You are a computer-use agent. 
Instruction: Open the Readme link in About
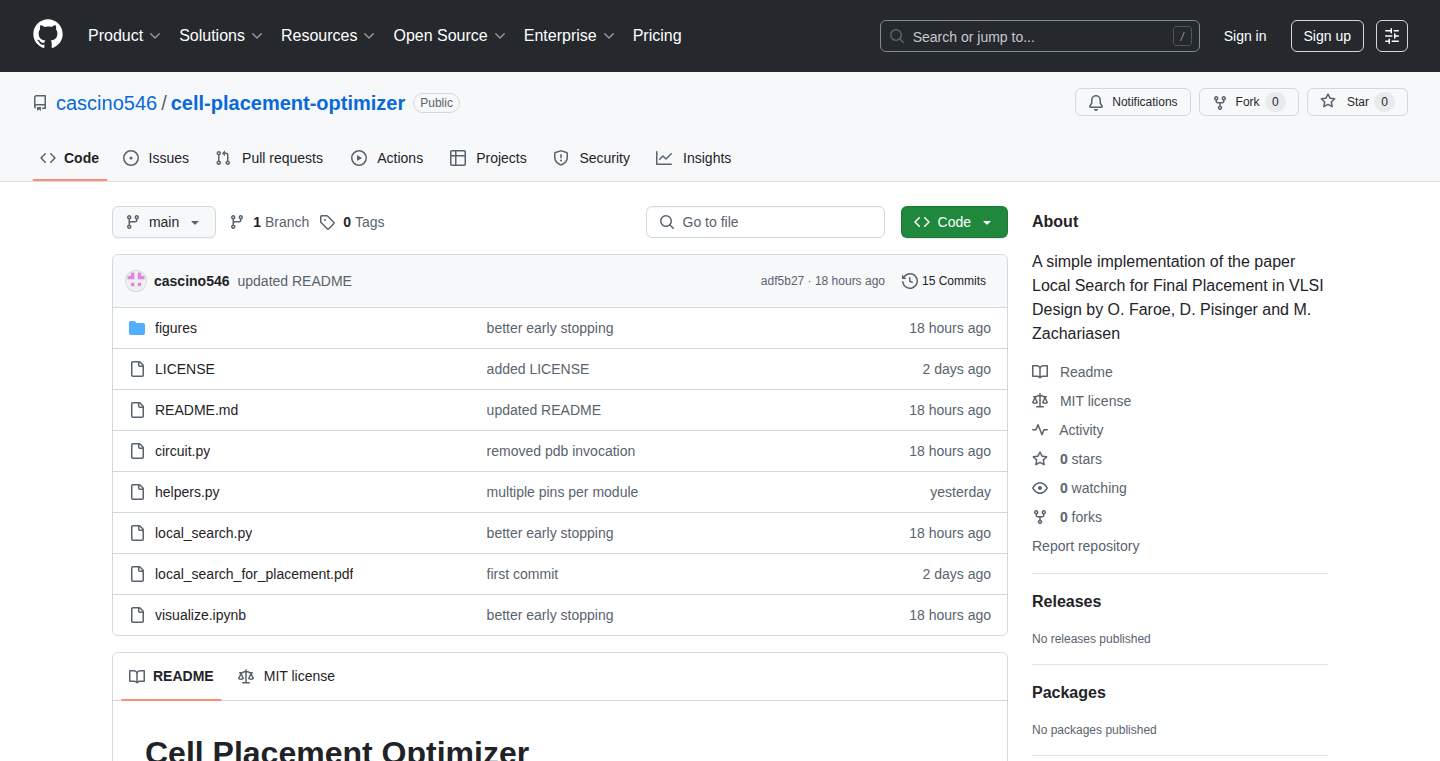tap(1072, 372)
